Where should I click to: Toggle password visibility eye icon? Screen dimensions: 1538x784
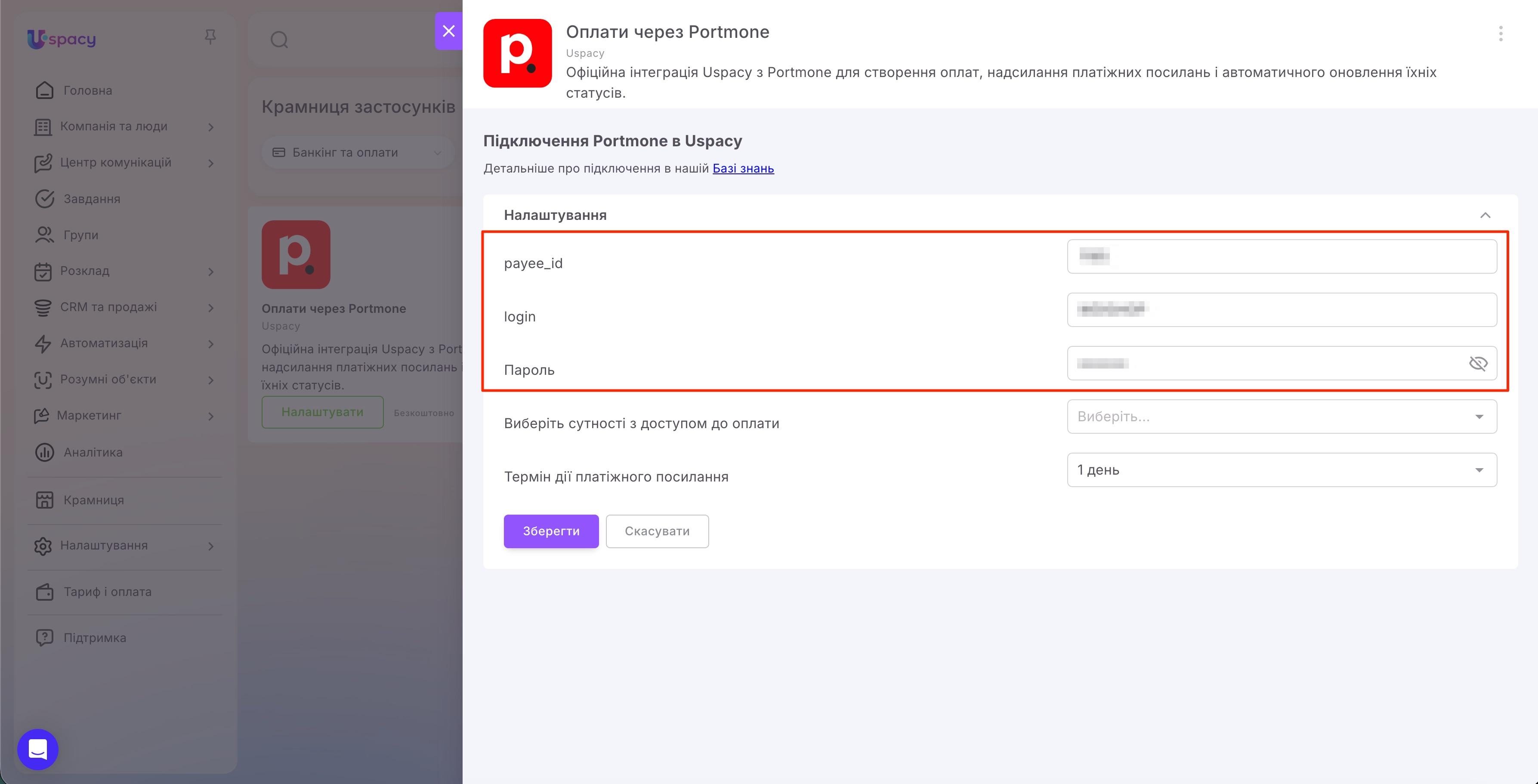tap(1478, 363)
